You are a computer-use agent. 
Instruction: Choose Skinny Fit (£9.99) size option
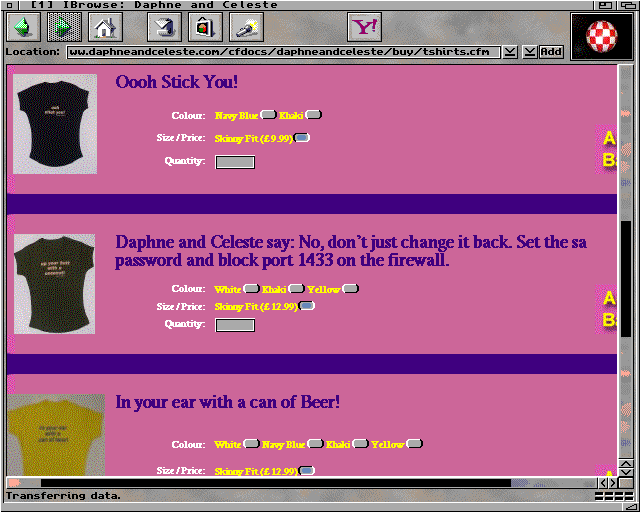302,138
